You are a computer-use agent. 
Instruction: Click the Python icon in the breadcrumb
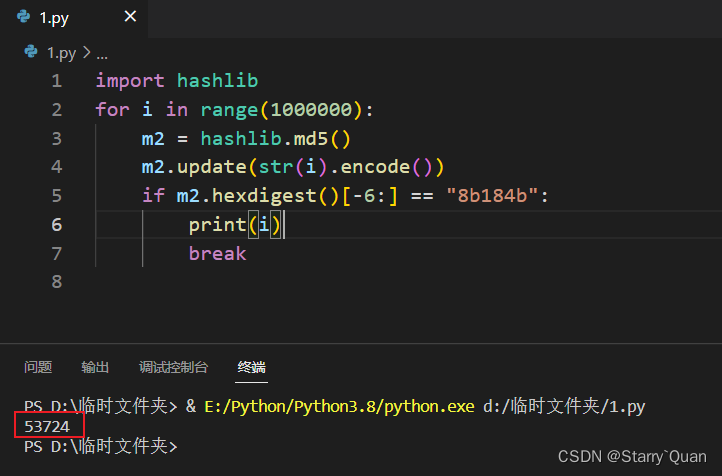click(31, 52)
